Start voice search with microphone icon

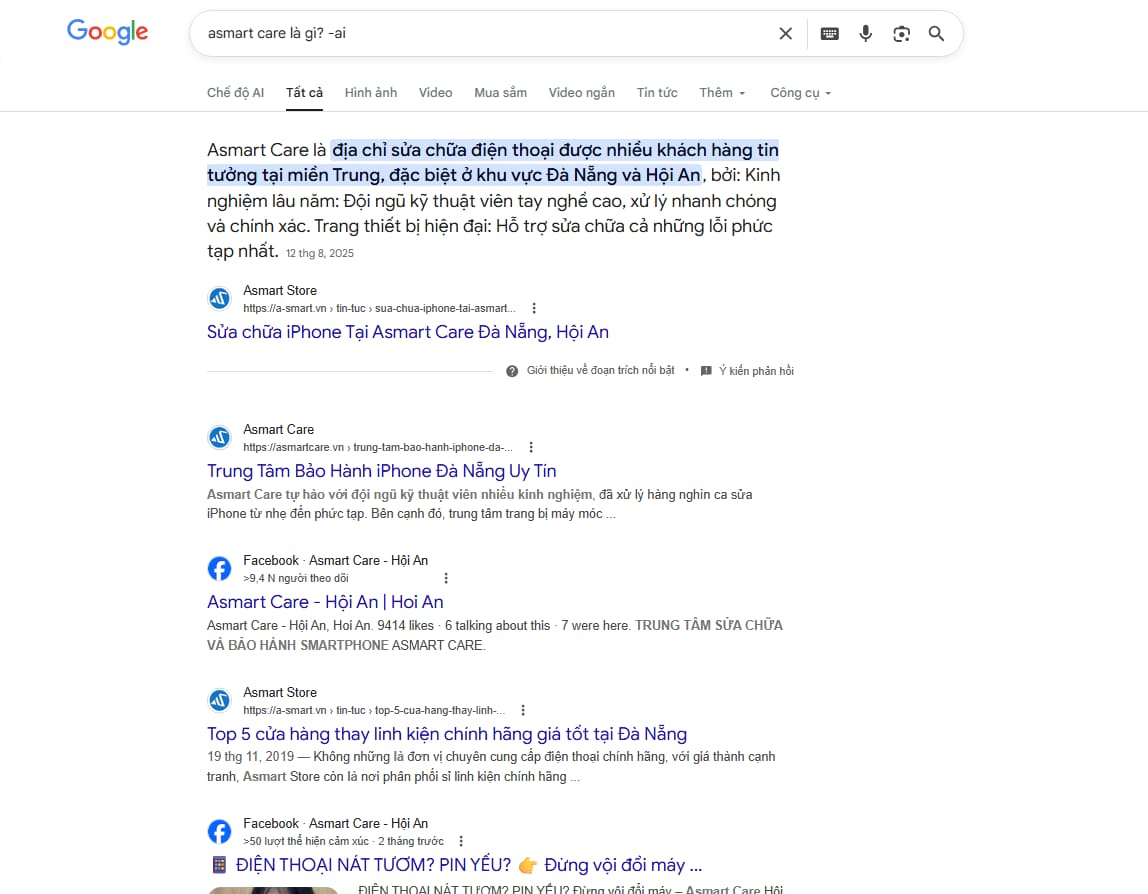865,34
